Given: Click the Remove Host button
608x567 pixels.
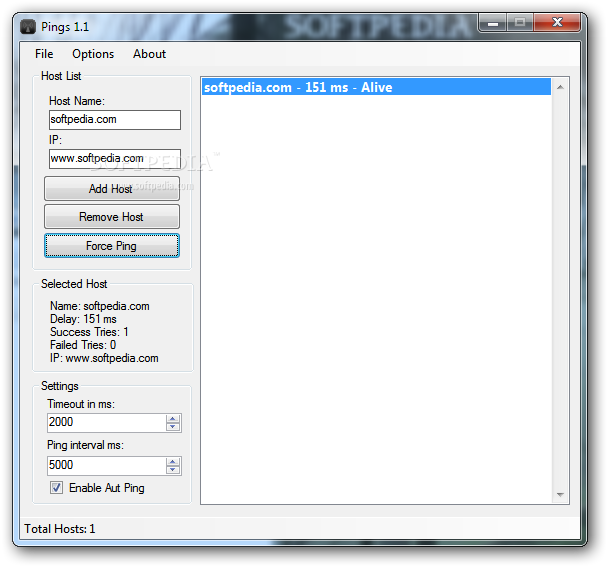Looking at the screenshot, I should [112, 217].
